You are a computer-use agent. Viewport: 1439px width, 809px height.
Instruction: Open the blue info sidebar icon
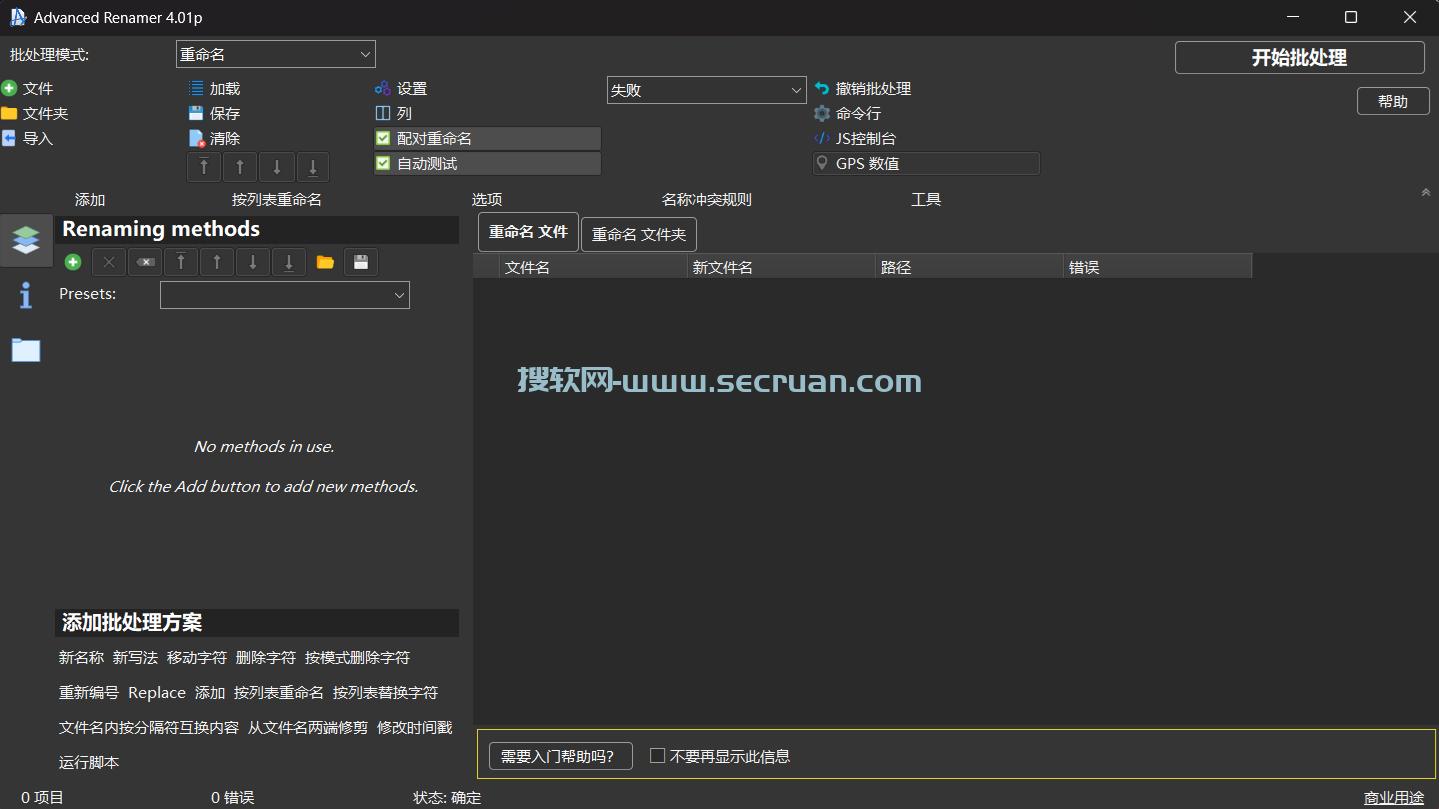[x=26, y=295]
